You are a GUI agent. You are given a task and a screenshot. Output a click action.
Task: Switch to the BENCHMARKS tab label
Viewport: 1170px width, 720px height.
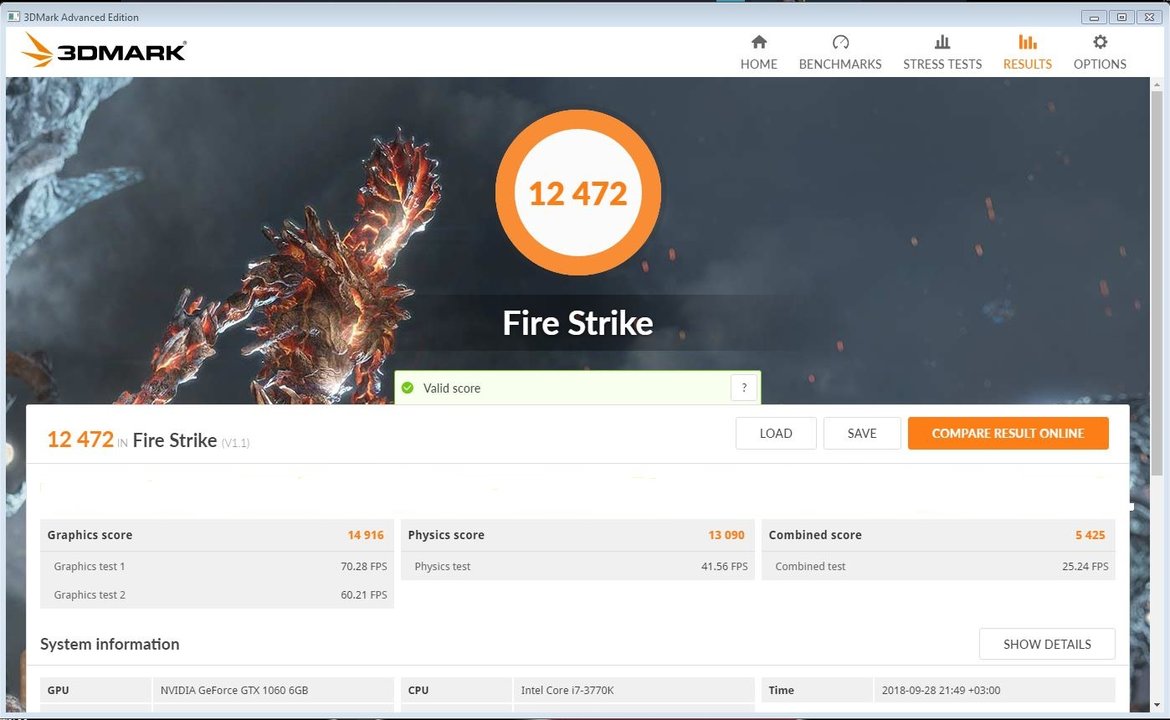[x=840, y=64]
